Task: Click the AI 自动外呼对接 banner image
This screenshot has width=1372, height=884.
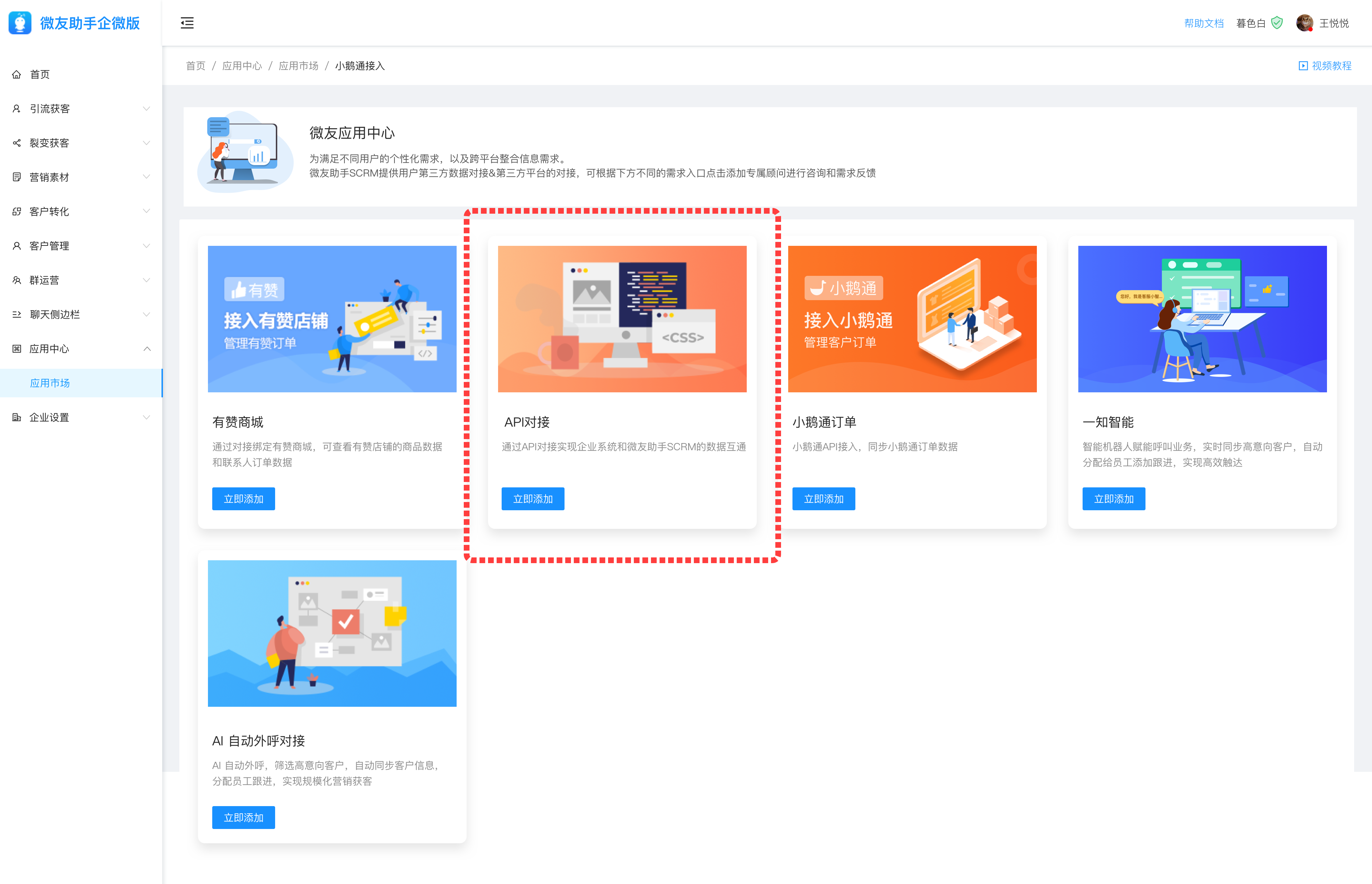Action: tap(332, 634)
